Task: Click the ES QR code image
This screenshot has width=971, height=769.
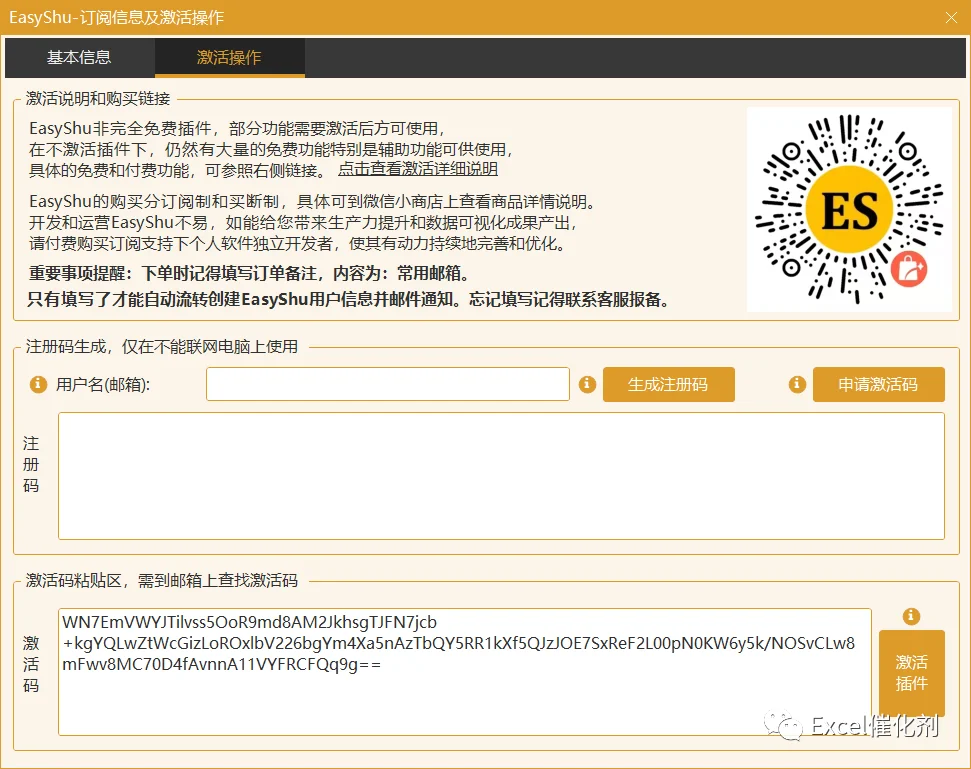Action: [x=849, y=209]
